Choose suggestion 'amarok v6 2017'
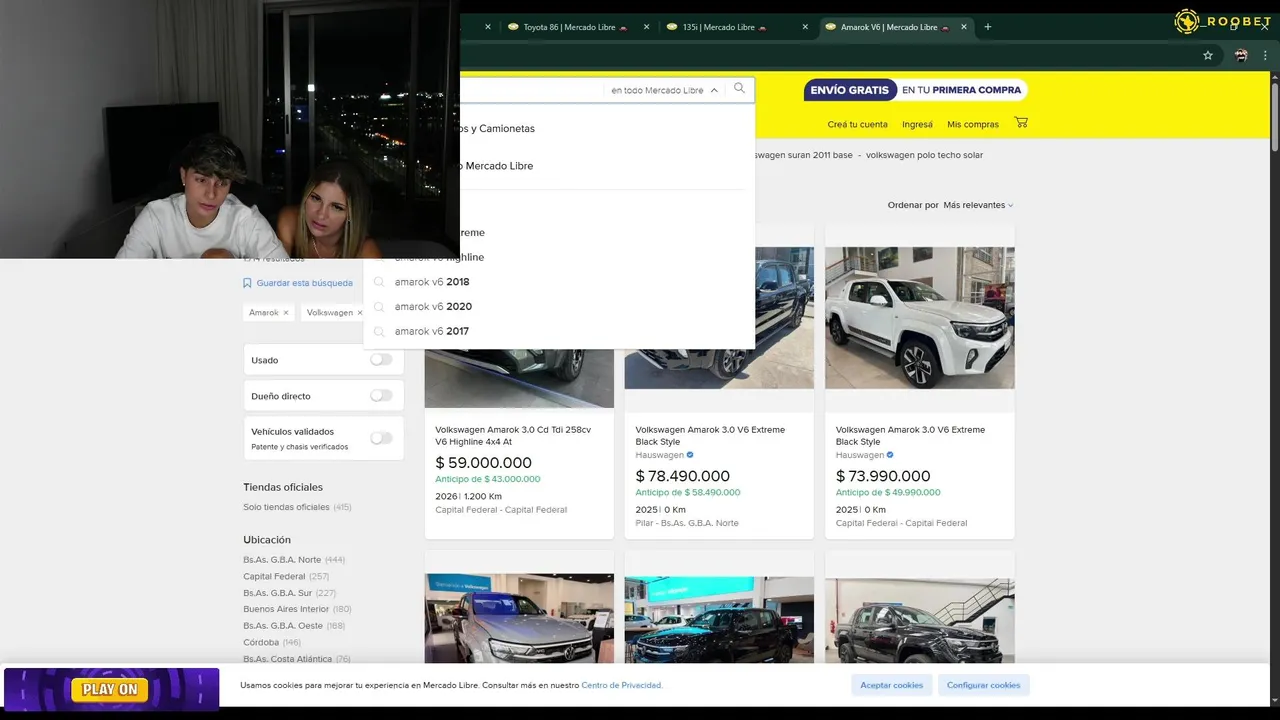 (x=432, y=331)
